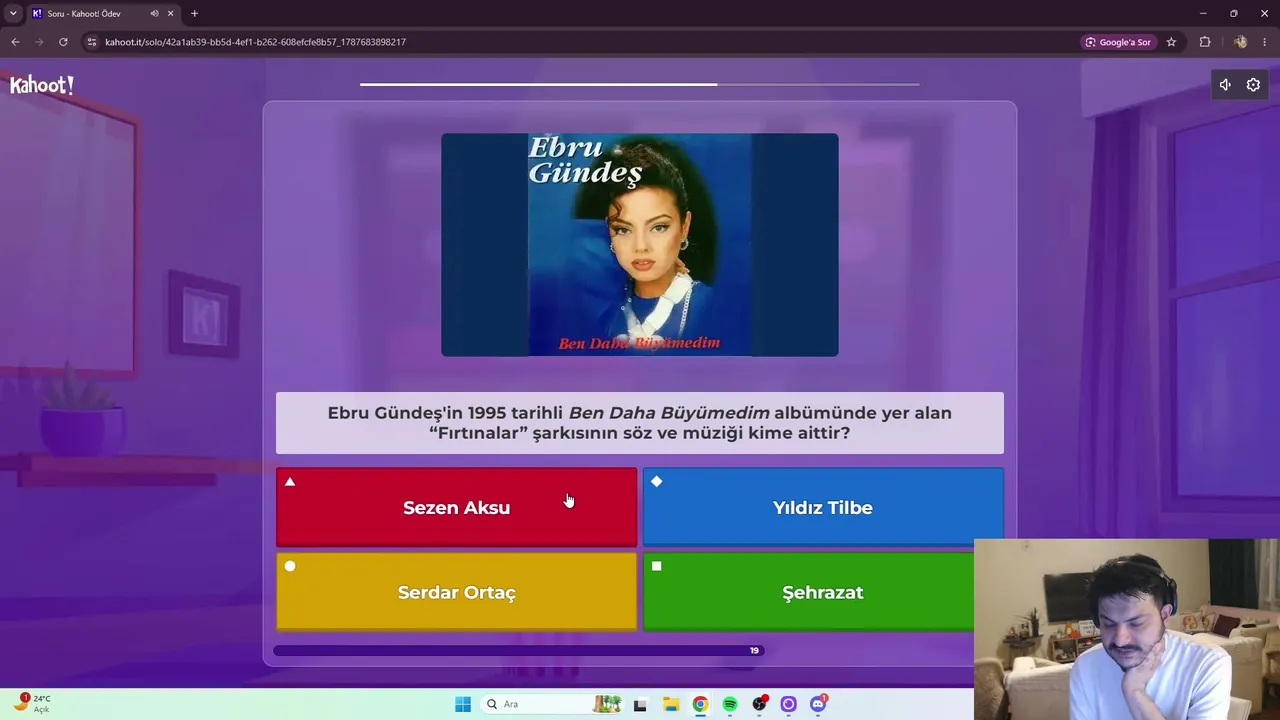The width and height of the screenshot is (1280, 720).
Task: Open the Chrome profile avatar
Action: [1240, 42]
